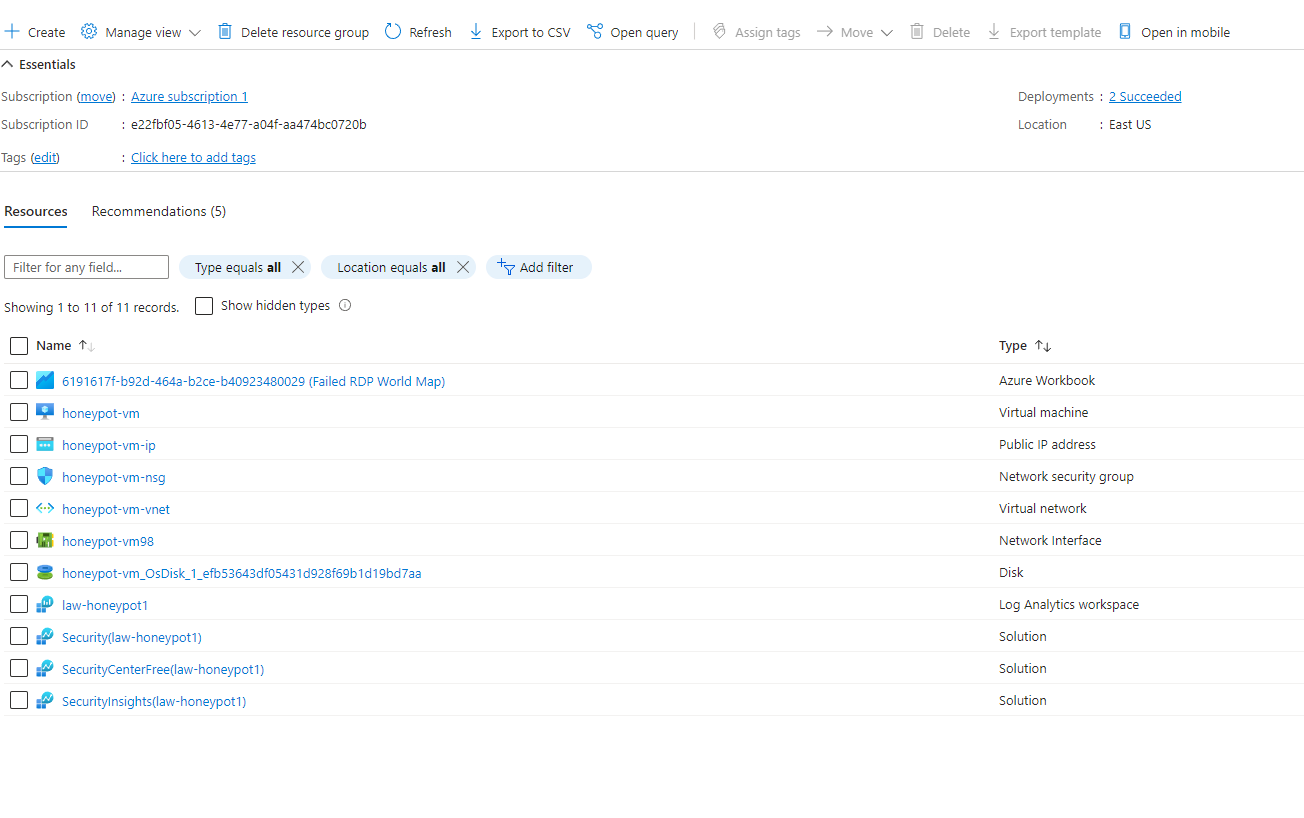Open the Manage view dropdown chevron
Viewport: 1304px width, 818px height.
pyautogui.click(x=194, y=33)
